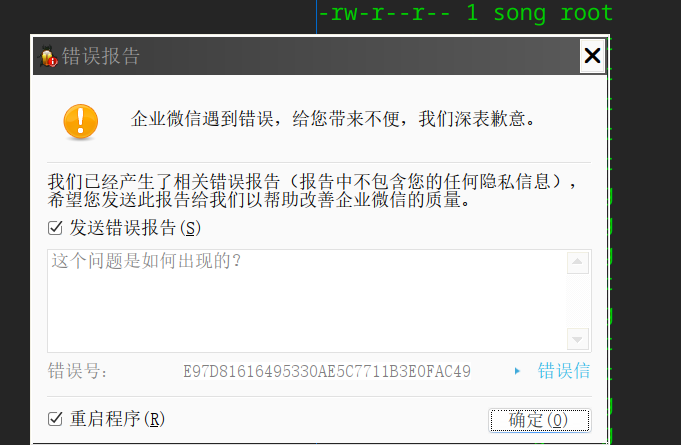Viewport: 681px width, 445px height.
Task: Click the 重启程序(R) label text
Action: (117, 419)
